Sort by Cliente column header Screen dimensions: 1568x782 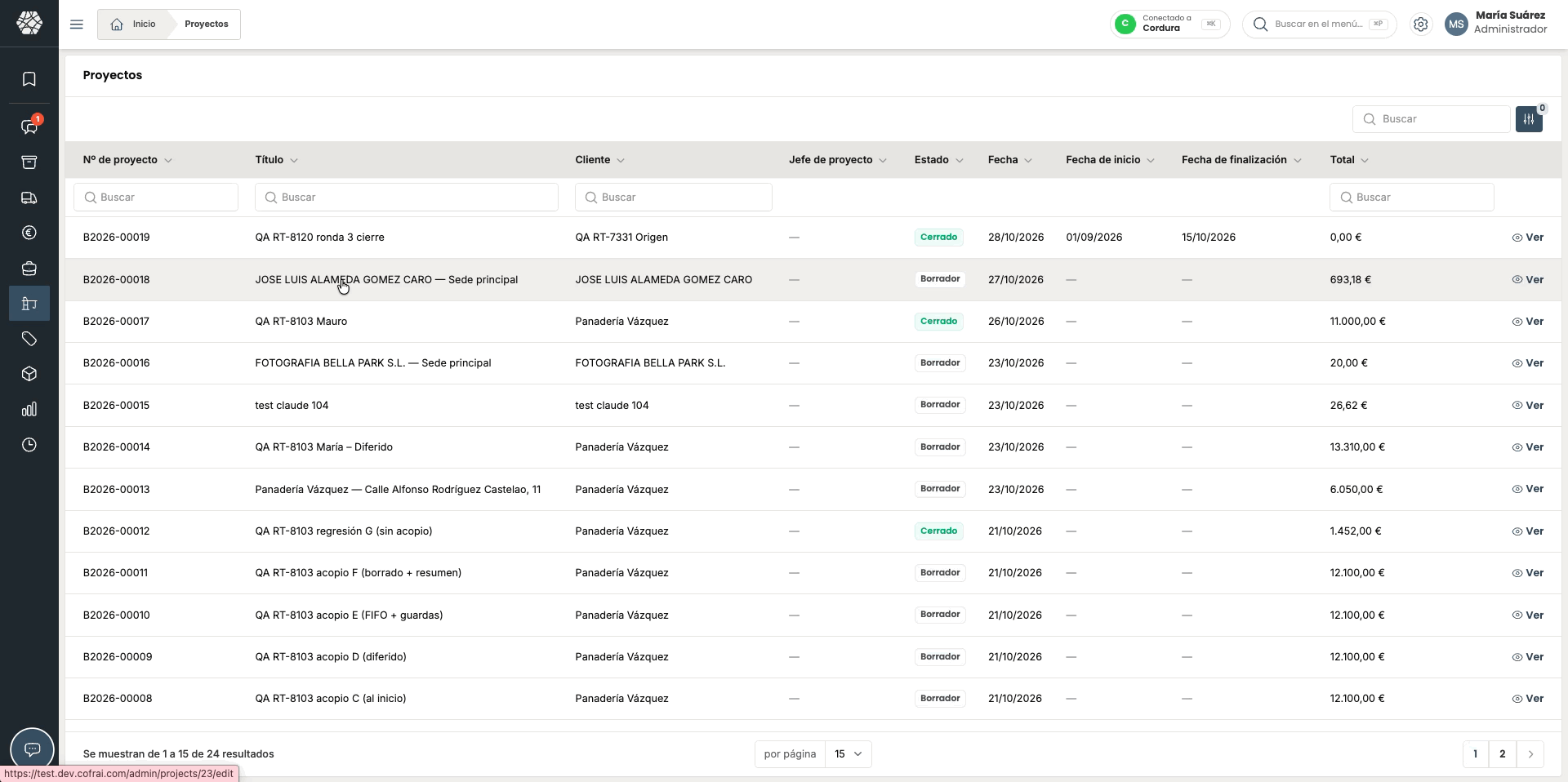point(599,160)
